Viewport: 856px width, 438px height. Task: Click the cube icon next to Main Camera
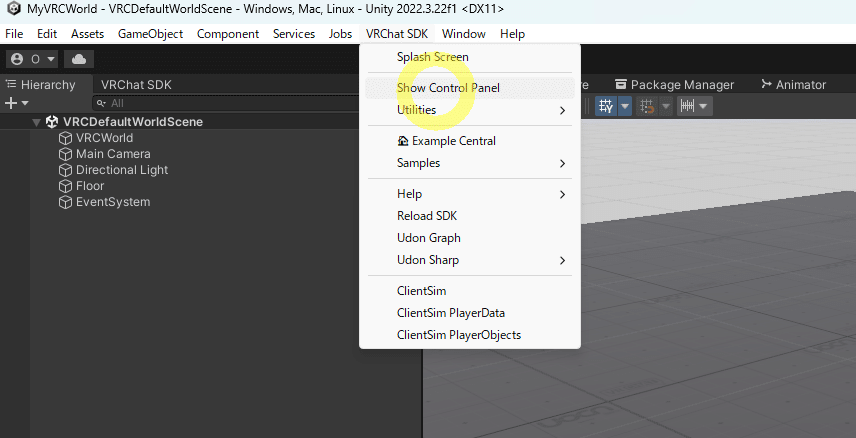(66, 154)
